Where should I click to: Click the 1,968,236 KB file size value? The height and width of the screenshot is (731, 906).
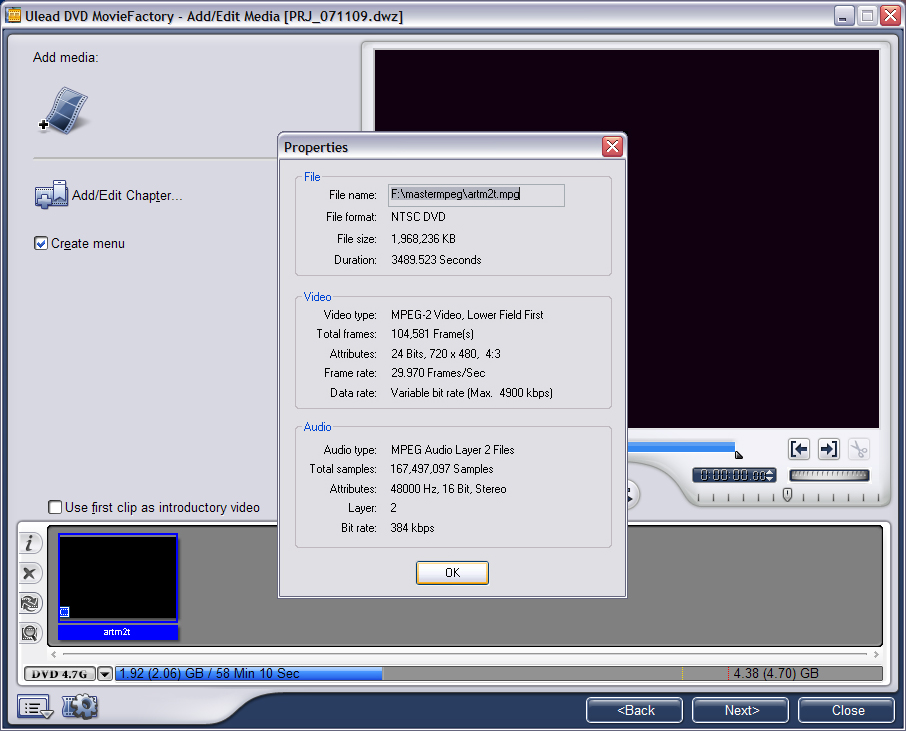coord(424,239)
